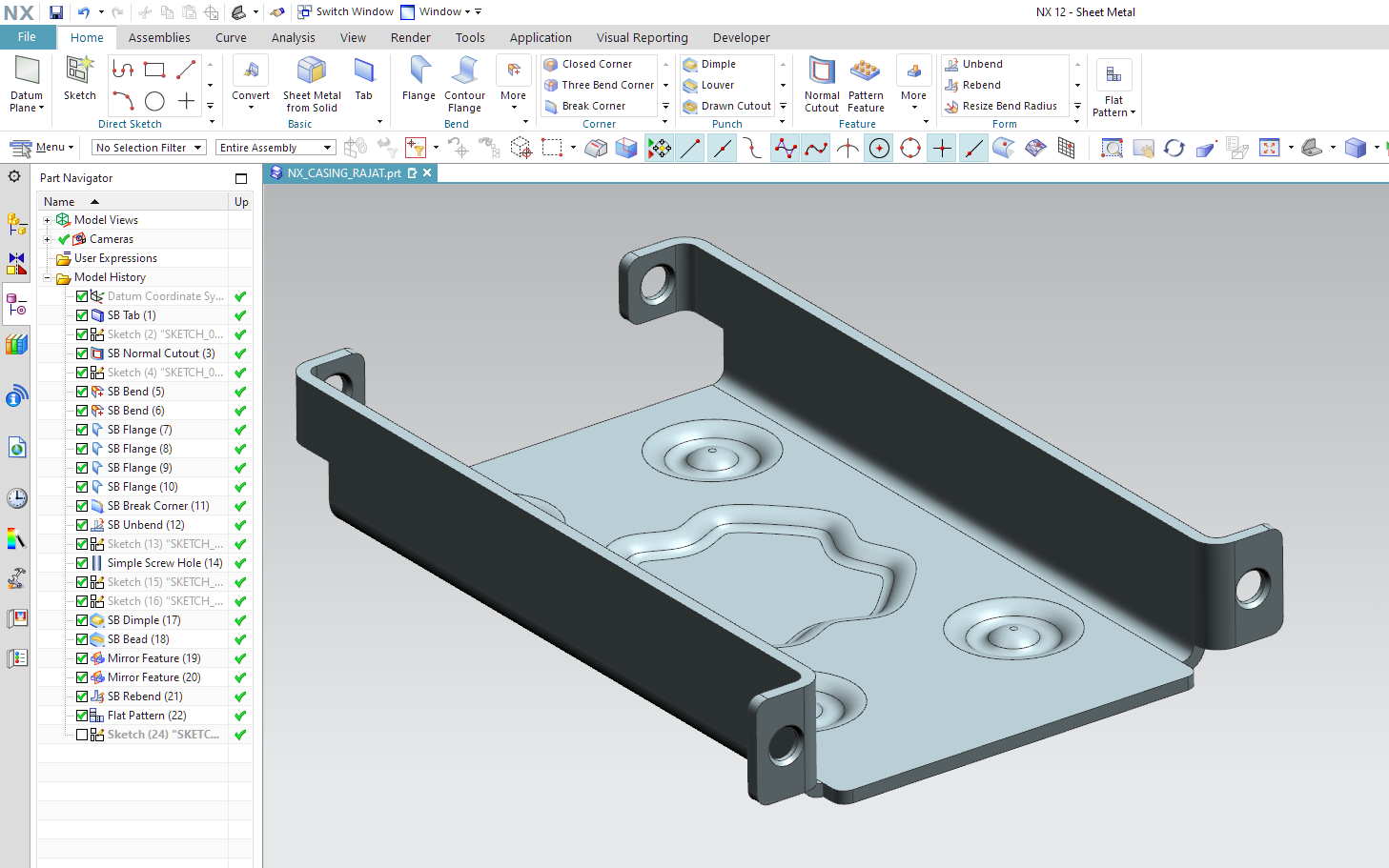1389x868 pixels.
Task: Enable the Sketch (24) checkbox
Action: pyautogui.click(x=82, y=735)
